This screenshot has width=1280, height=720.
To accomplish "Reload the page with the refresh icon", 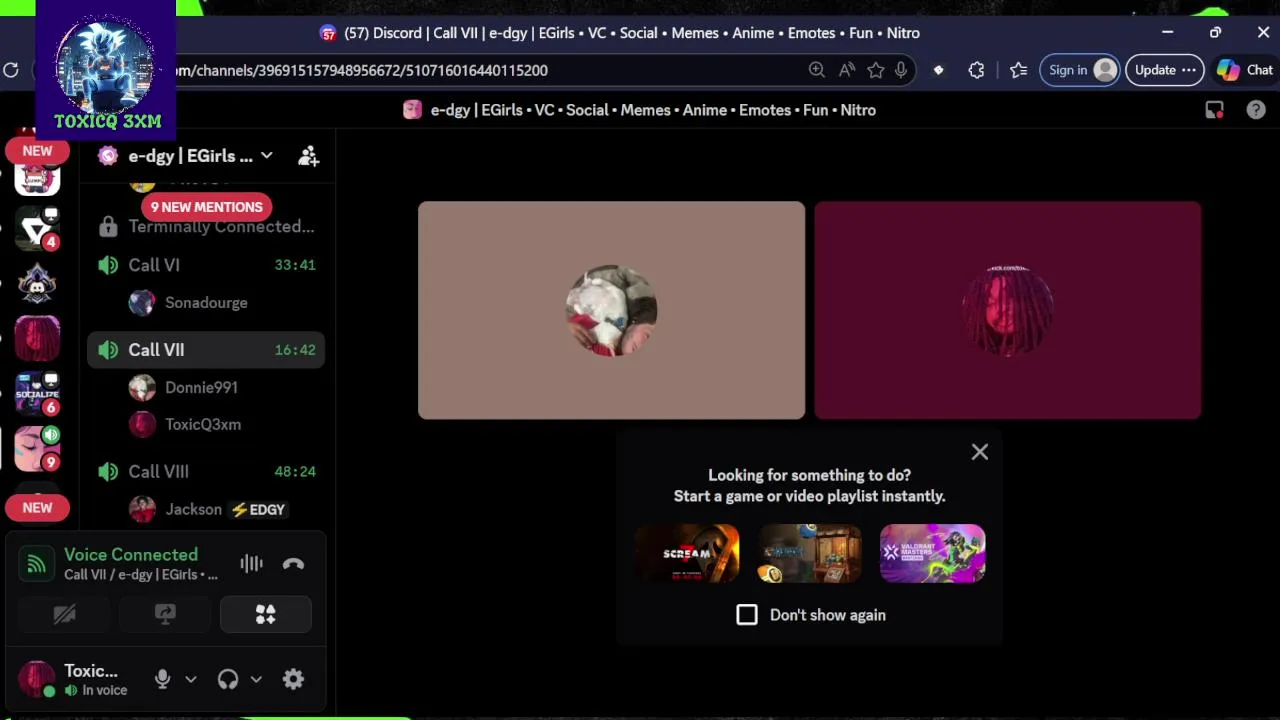I will coord(11,70).
